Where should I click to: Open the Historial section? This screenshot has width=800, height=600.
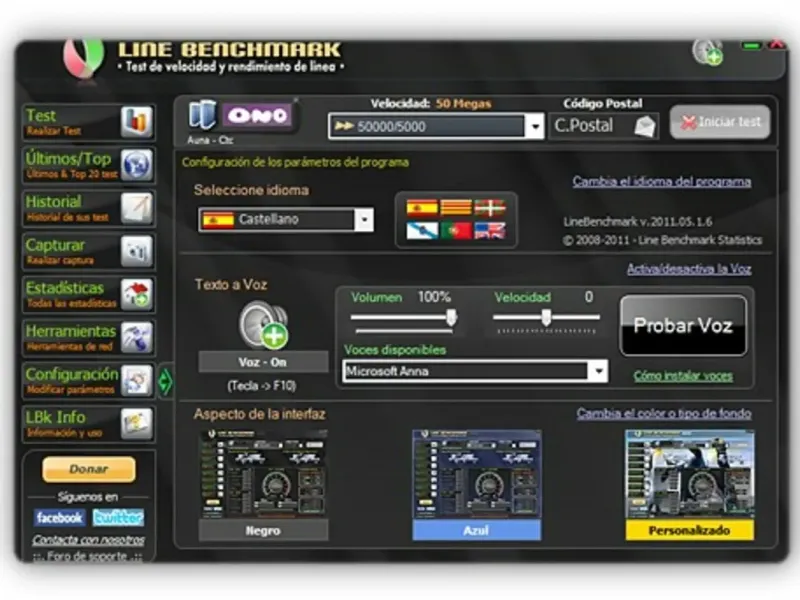point(89,209)
